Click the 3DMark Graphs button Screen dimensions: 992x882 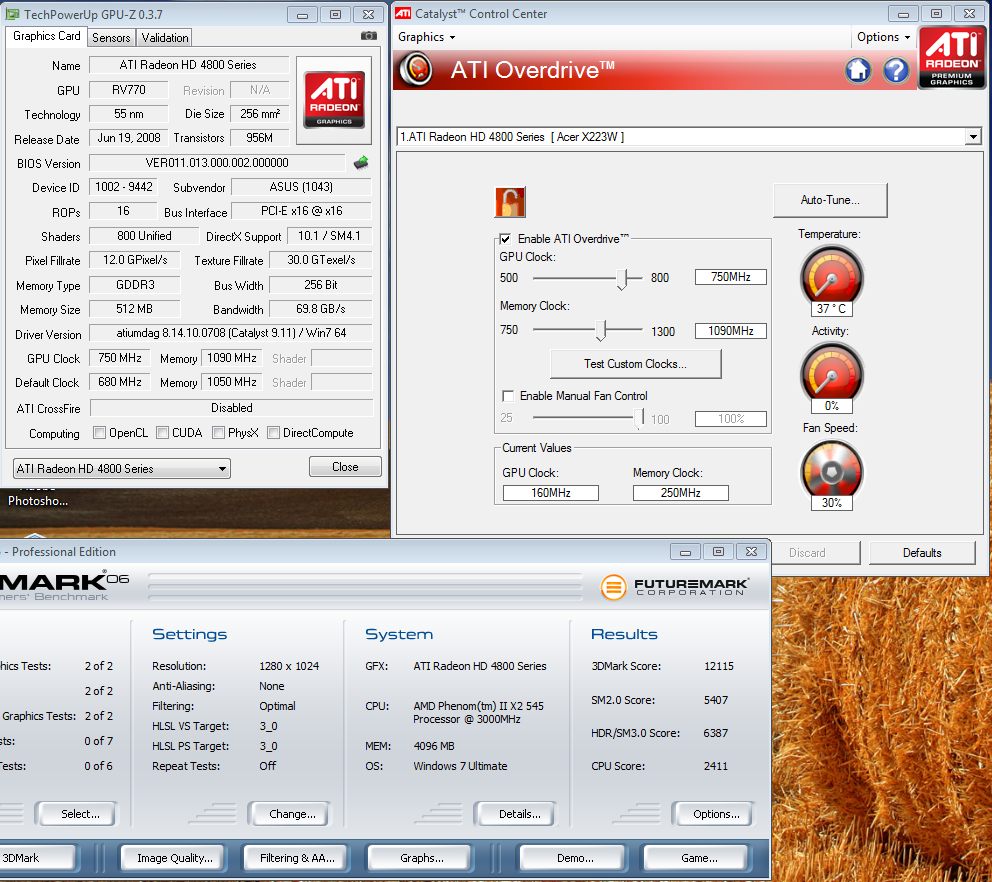coord(420,858)
